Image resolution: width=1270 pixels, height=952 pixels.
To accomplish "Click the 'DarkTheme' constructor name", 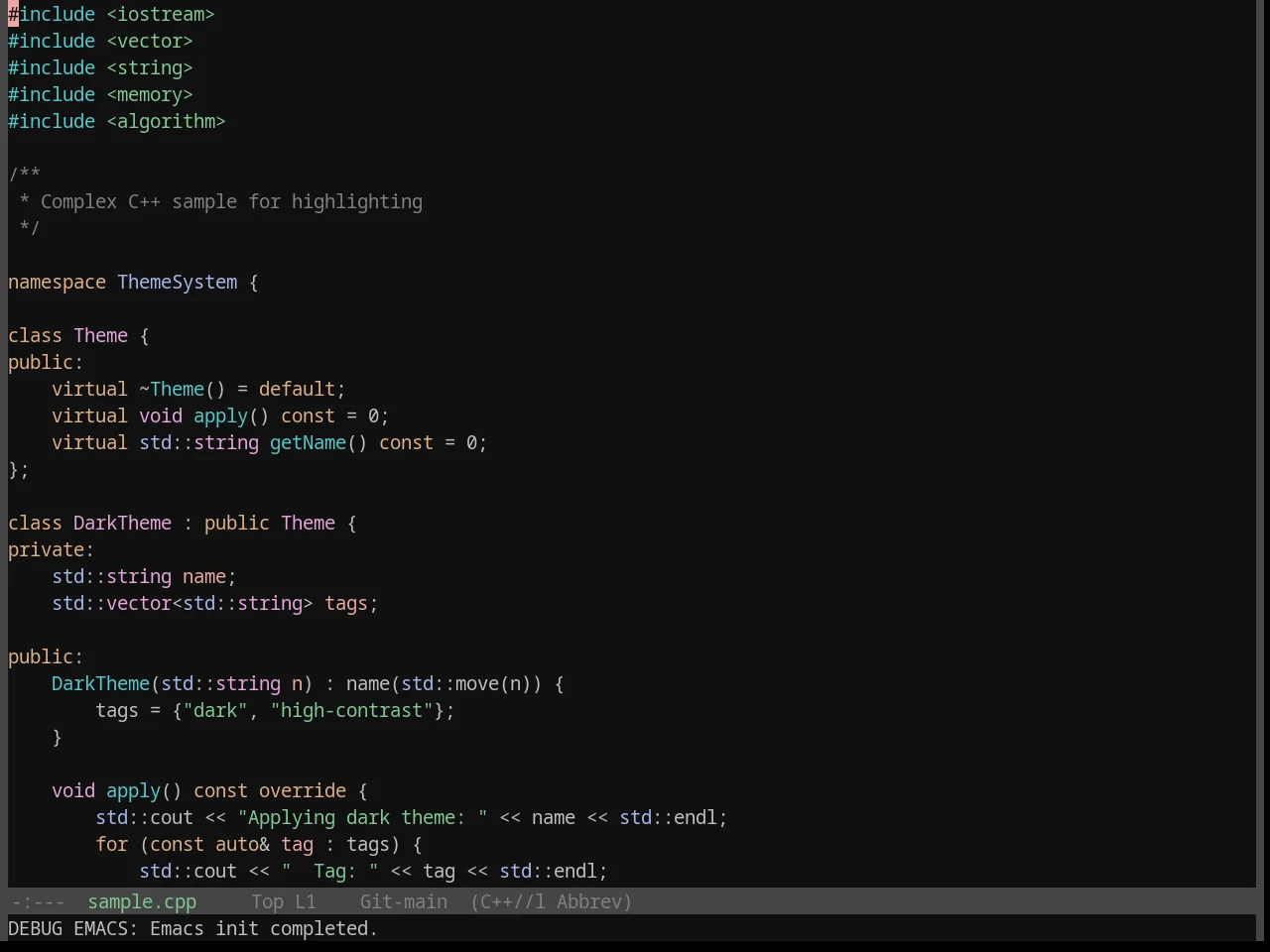I will point(100,683).
